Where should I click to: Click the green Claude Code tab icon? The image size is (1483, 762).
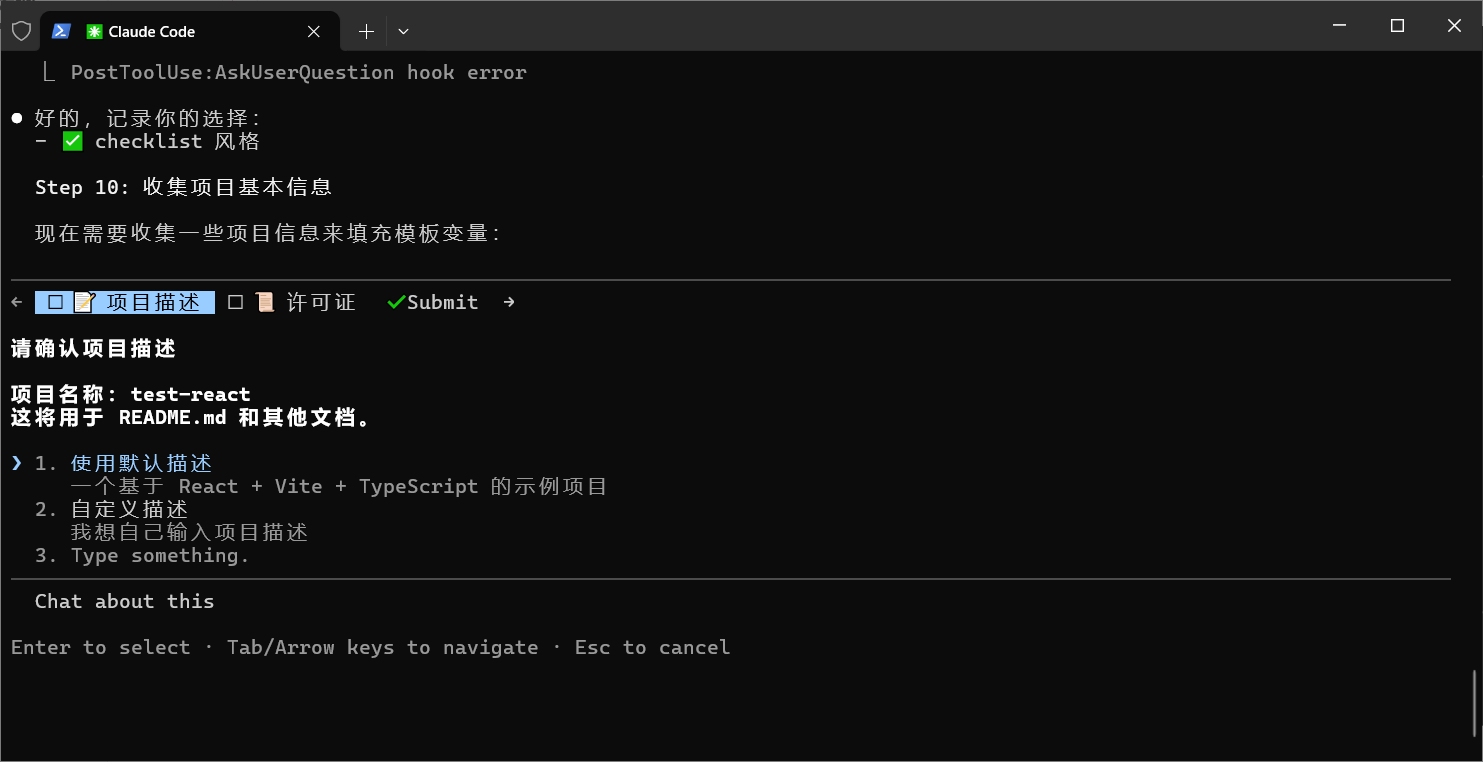[94, 32]
